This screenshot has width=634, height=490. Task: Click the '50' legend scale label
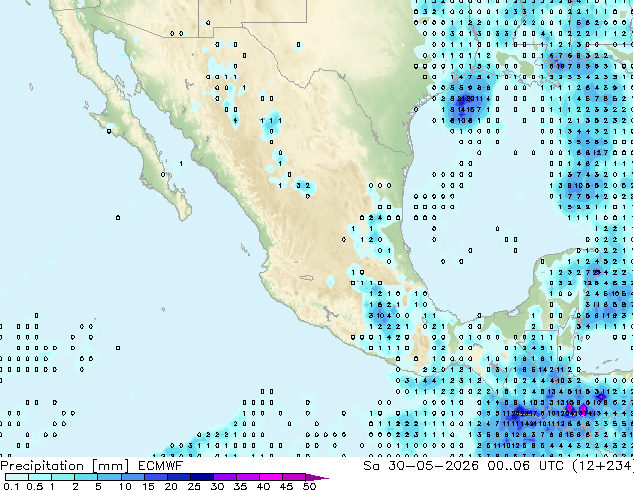309,486
